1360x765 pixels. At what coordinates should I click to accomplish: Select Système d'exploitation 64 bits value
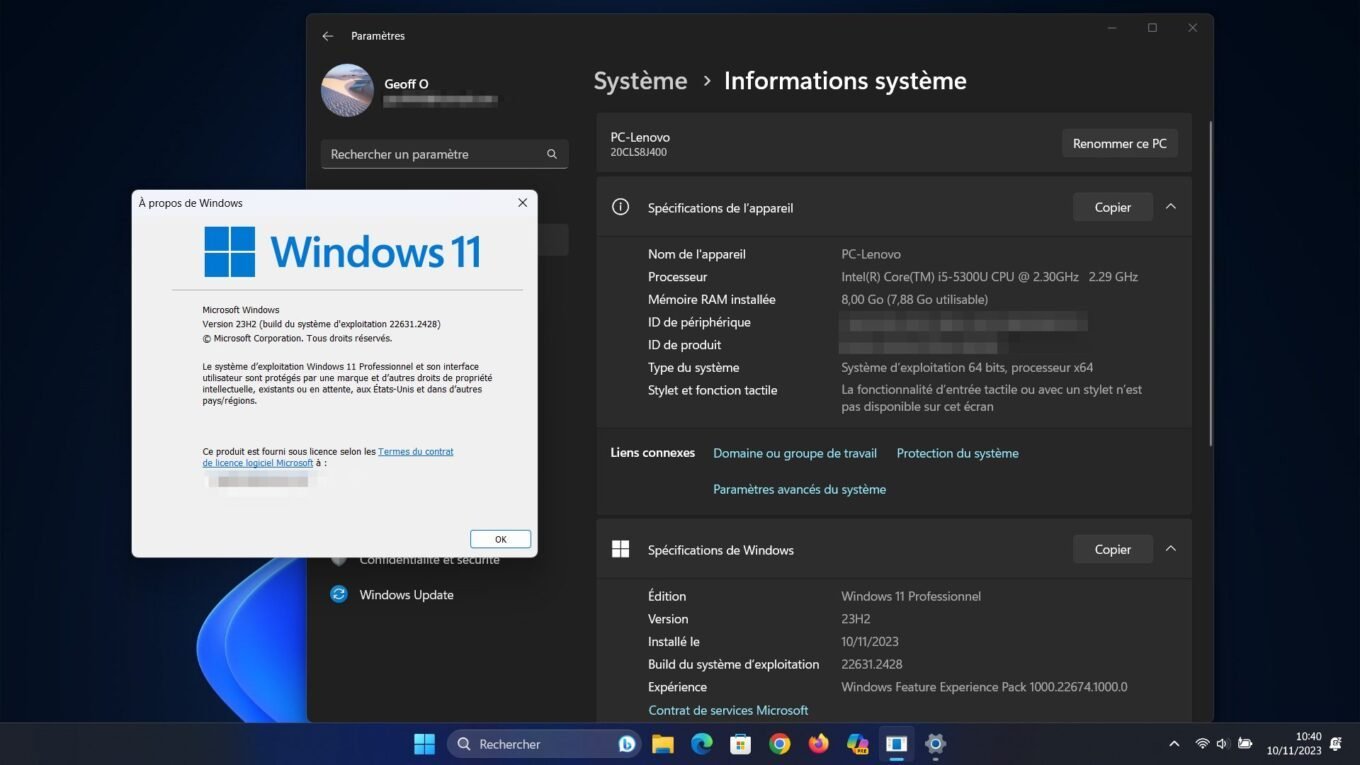tap(967, 367)
